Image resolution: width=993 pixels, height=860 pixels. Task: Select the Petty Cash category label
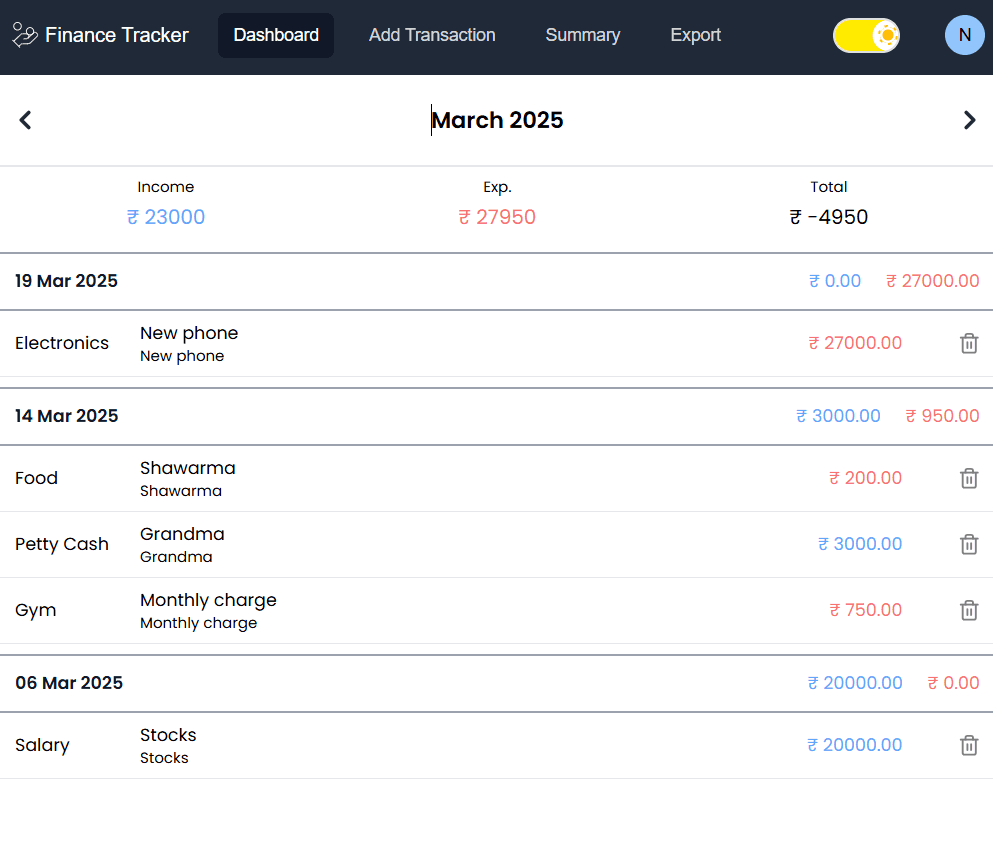[62, 544]
